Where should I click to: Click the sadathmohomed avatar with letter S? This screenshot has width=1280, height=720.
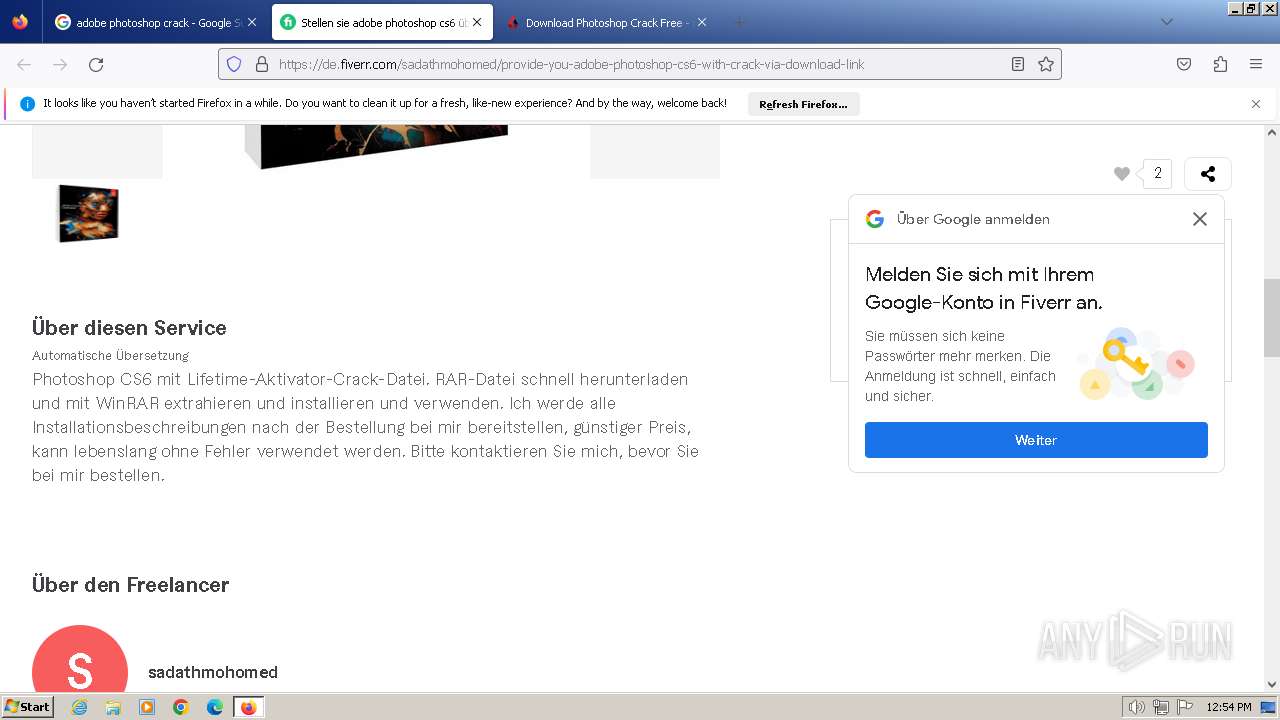(80, 660)
